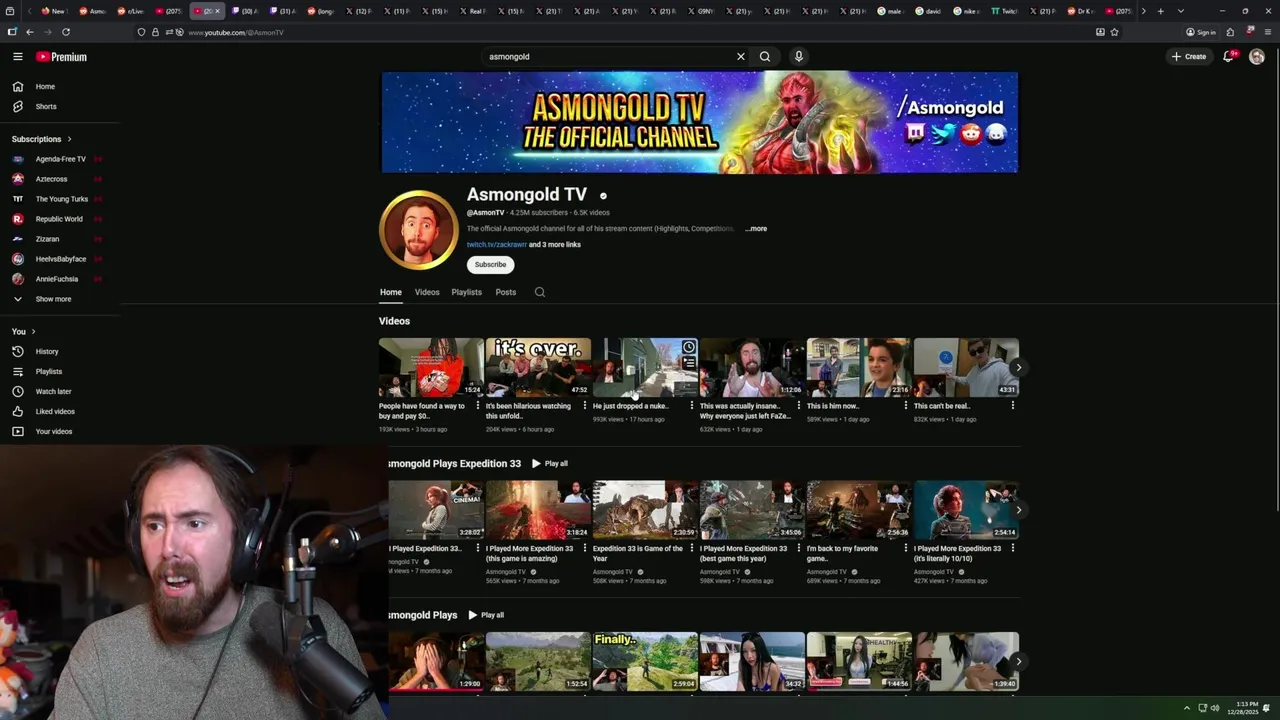Clear the search box with the X
Viewport: 1280px width, 720px height.
741,57
